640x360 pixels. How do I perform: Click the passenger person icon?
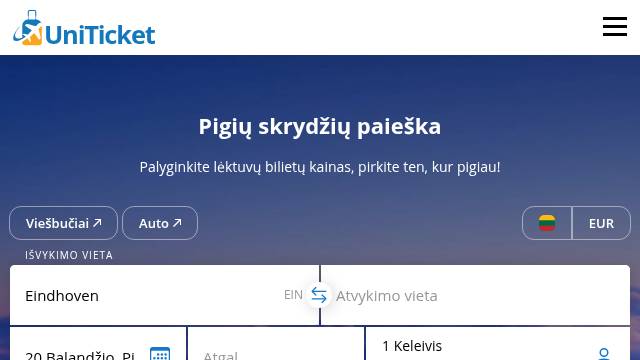tap(604, 354)
